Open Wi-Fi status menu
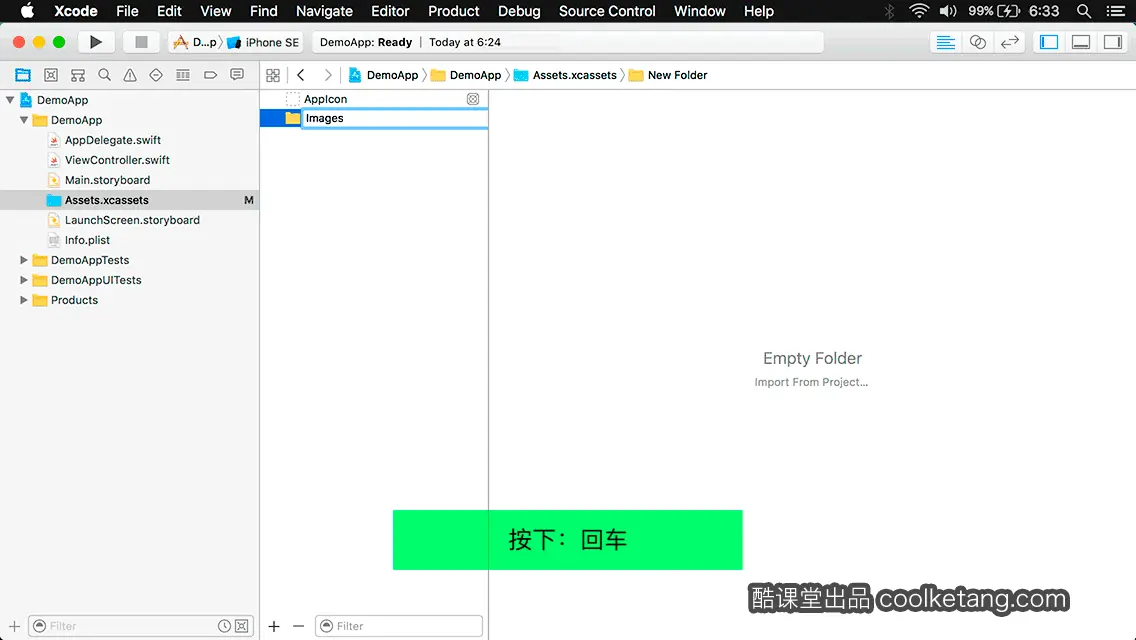1136x640 pixels. (x=919, y=11)
